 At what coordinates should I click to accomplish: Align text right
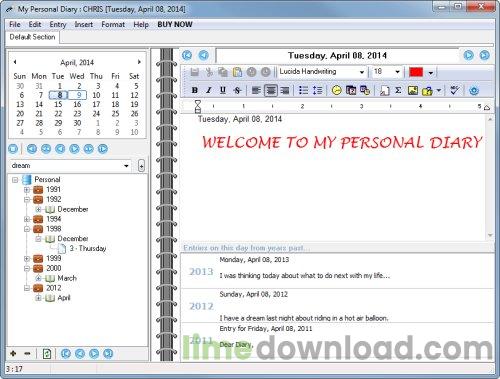(x=285, y=90)
